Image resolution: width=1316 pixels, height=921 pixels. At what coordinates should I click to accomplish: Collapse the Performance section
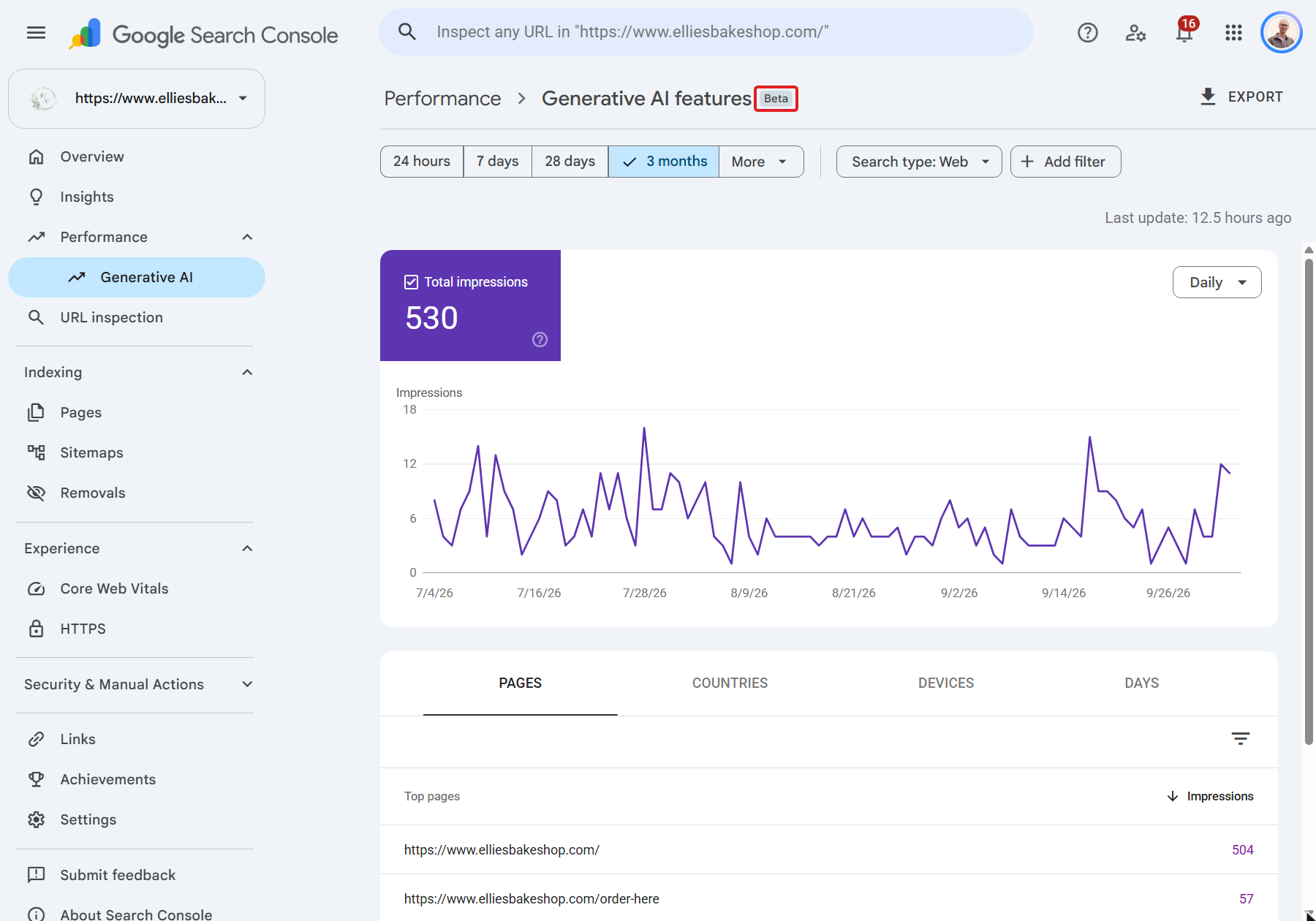(x=247, y=237)
